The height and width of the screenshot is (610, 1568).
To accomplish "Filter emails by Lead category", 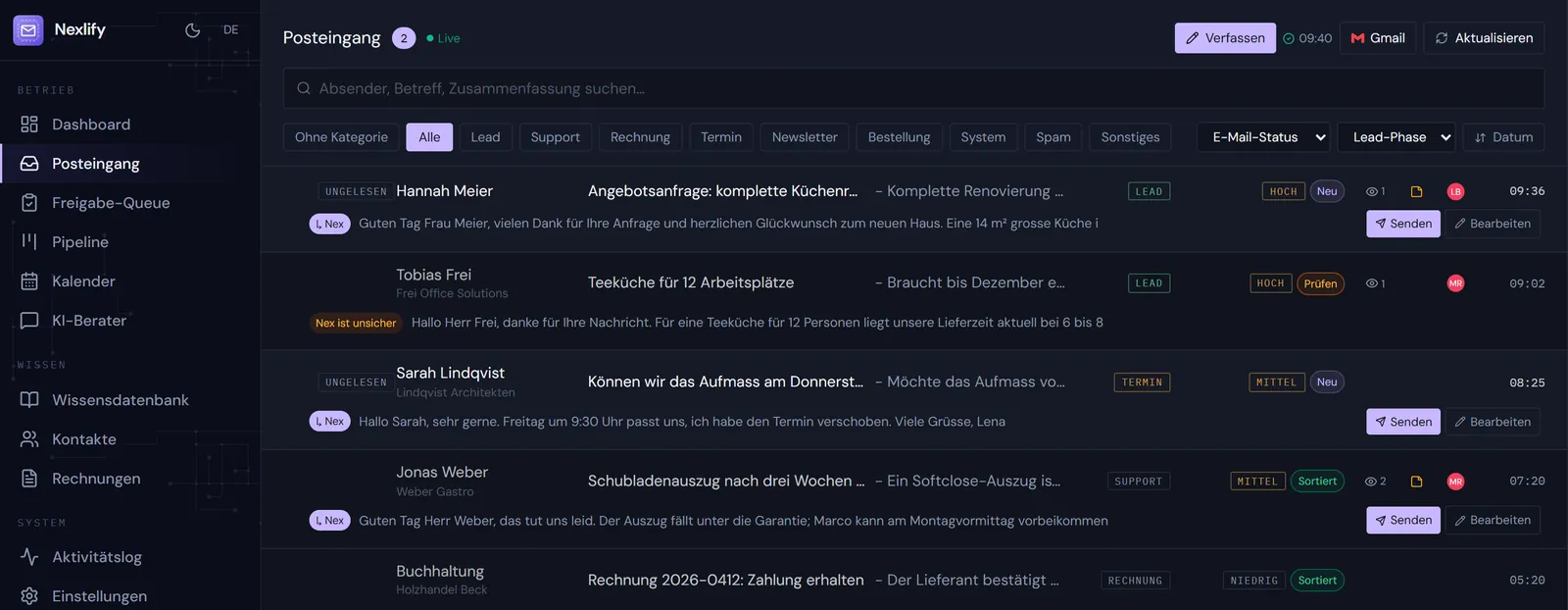I will (x=485, y=137).
